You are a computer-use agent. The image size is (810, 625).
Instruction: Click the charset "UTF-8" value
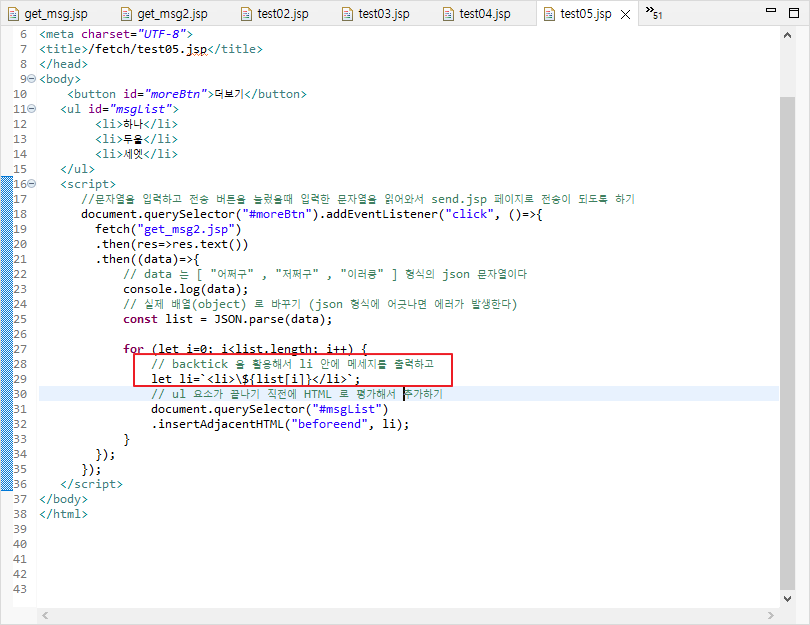(x=161, y=34)
